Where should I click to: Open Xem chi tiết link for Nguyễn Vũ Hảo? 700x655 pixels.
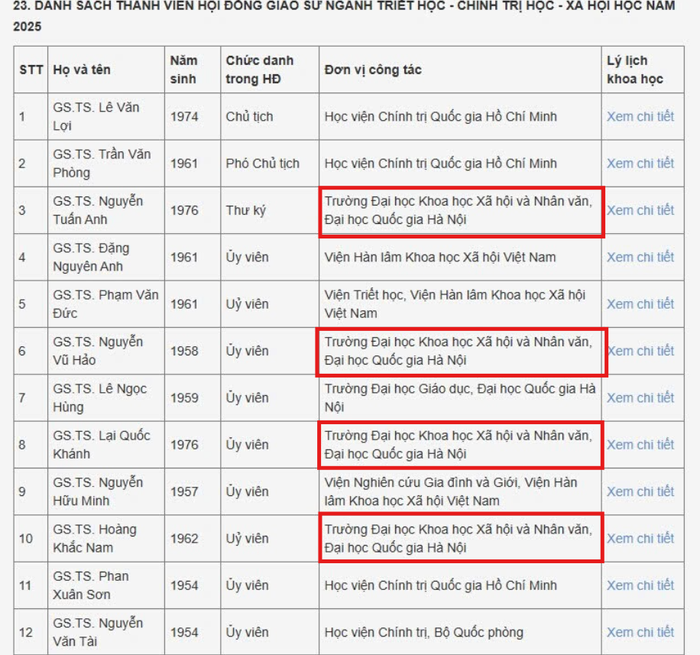641,351
